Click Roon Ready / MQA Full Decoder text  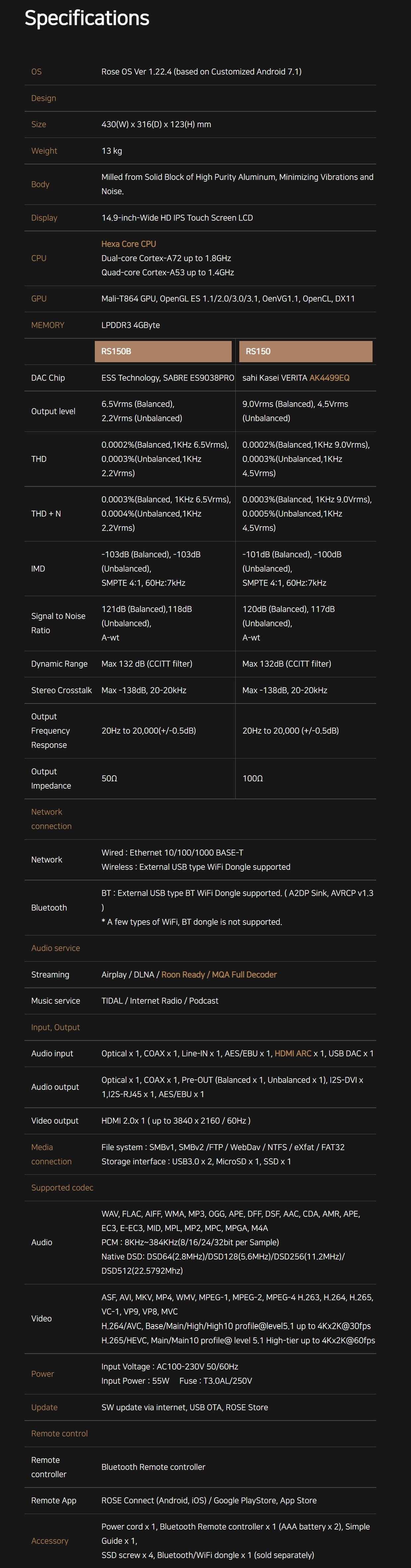coord(218,974)
